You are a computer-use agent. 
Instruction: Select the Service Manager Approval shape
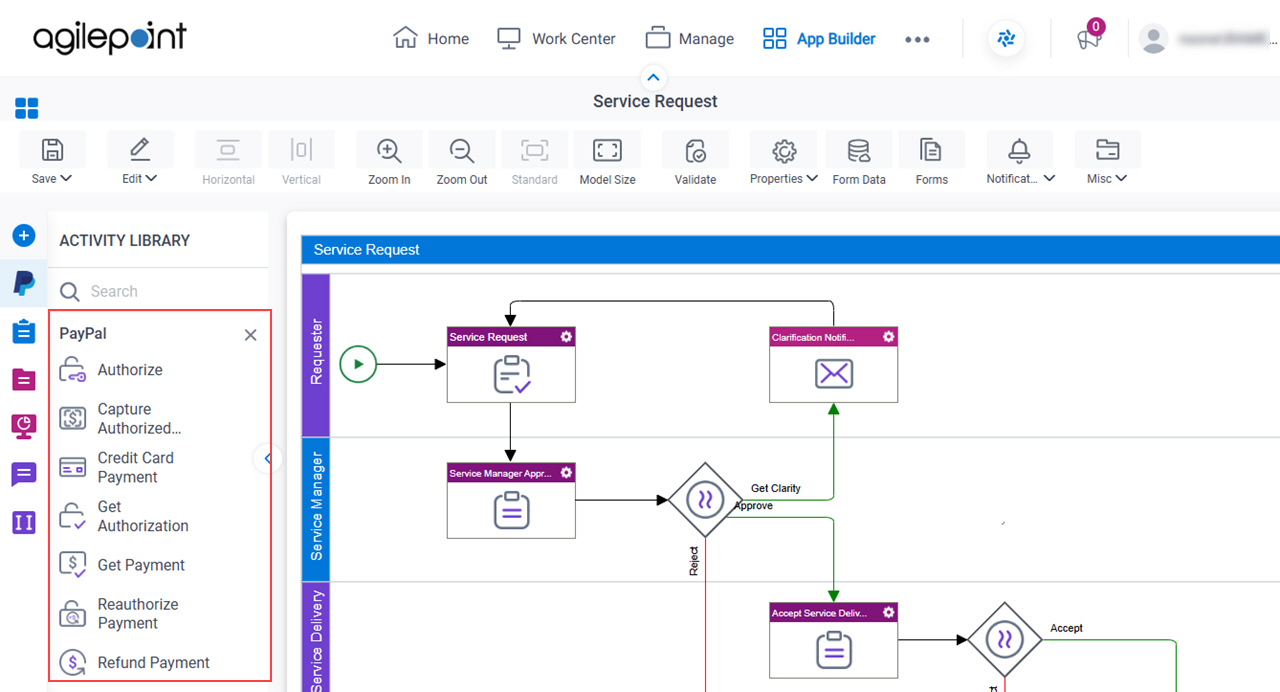tap(511, 501)
